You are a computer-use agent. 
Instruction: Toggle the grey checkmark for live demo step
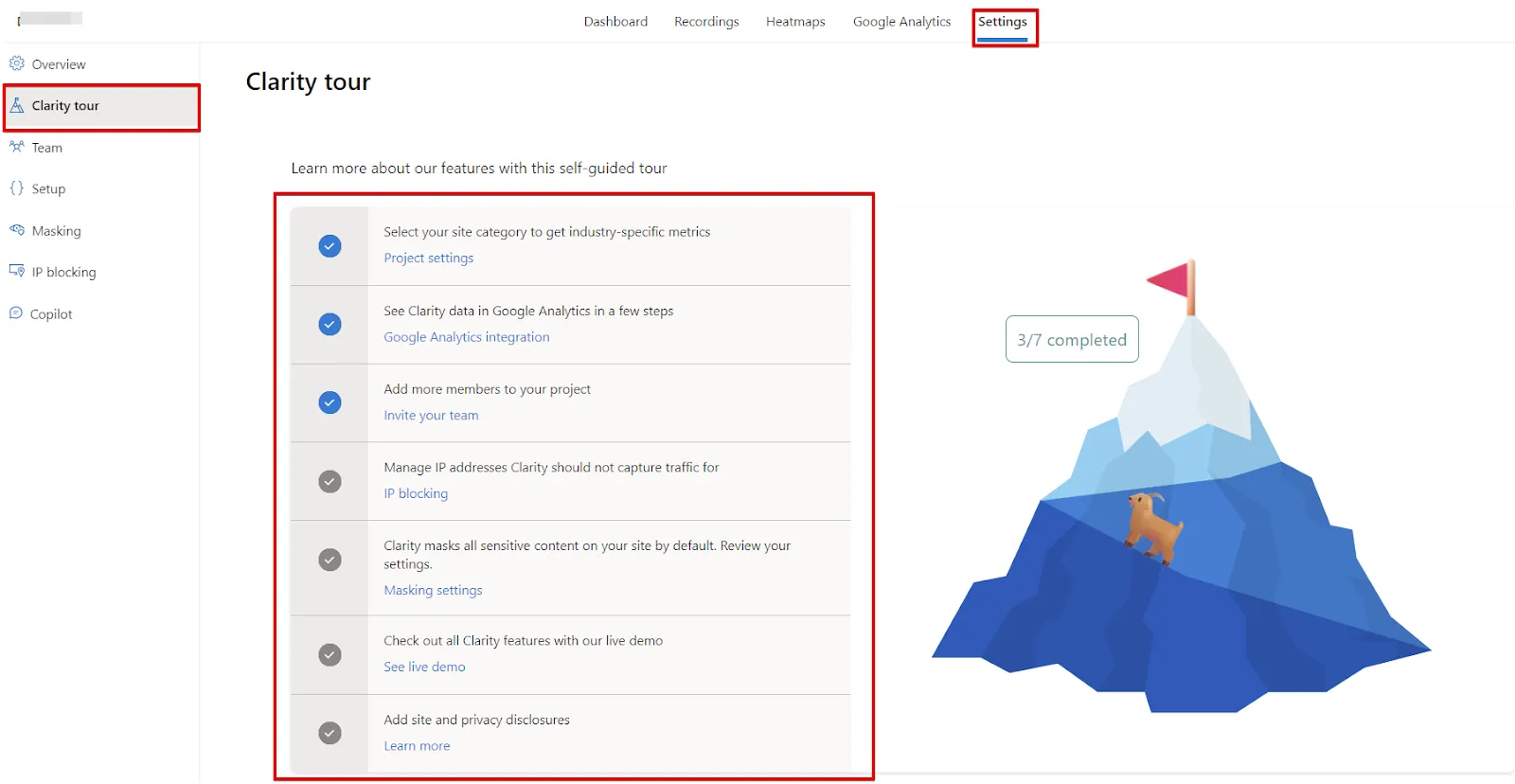(x=330, y=654)
